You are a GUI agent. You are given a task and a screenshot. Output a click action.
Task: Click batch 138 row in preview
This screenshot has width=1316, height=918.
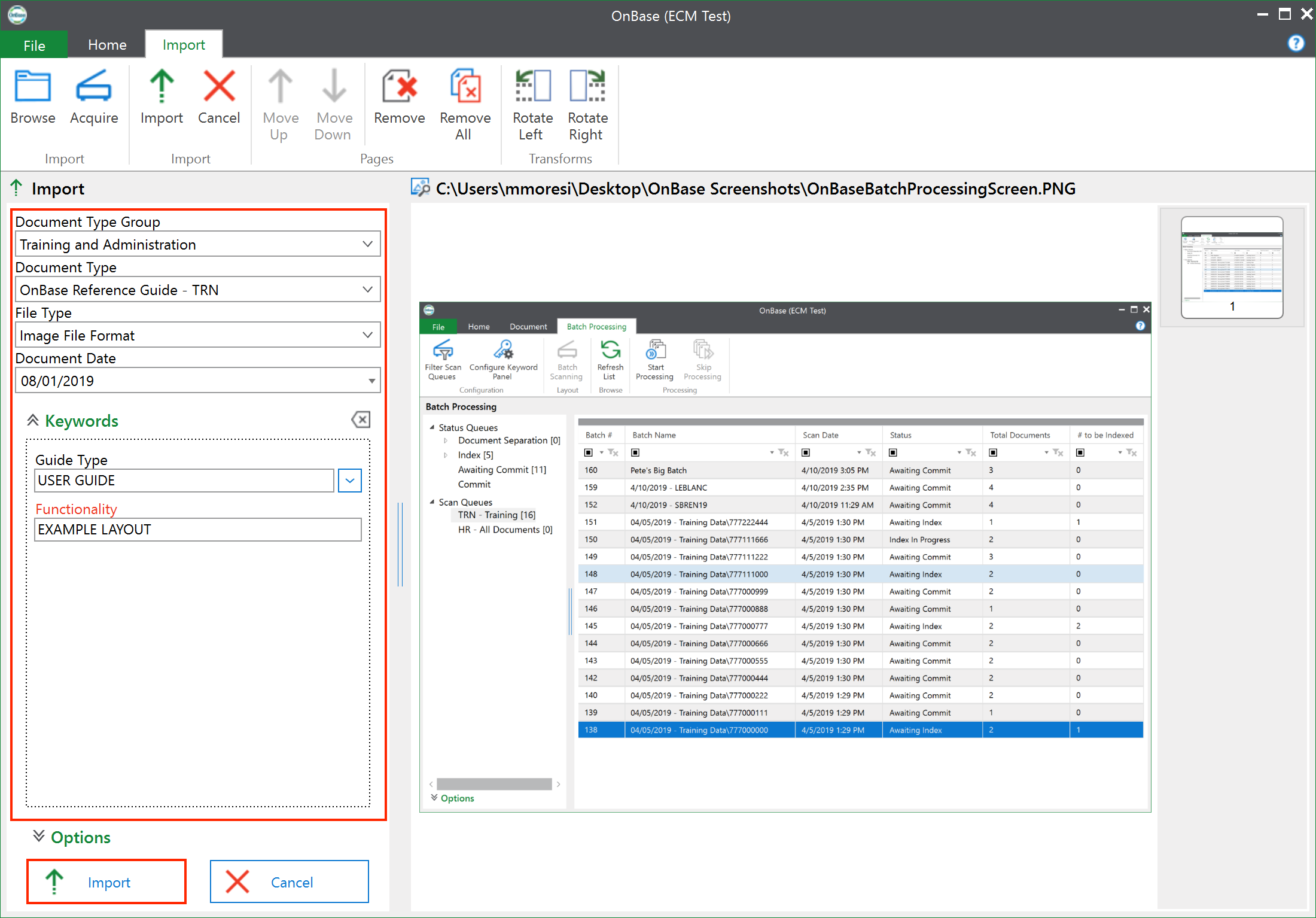pyautogui.click(x=860, y=730)
